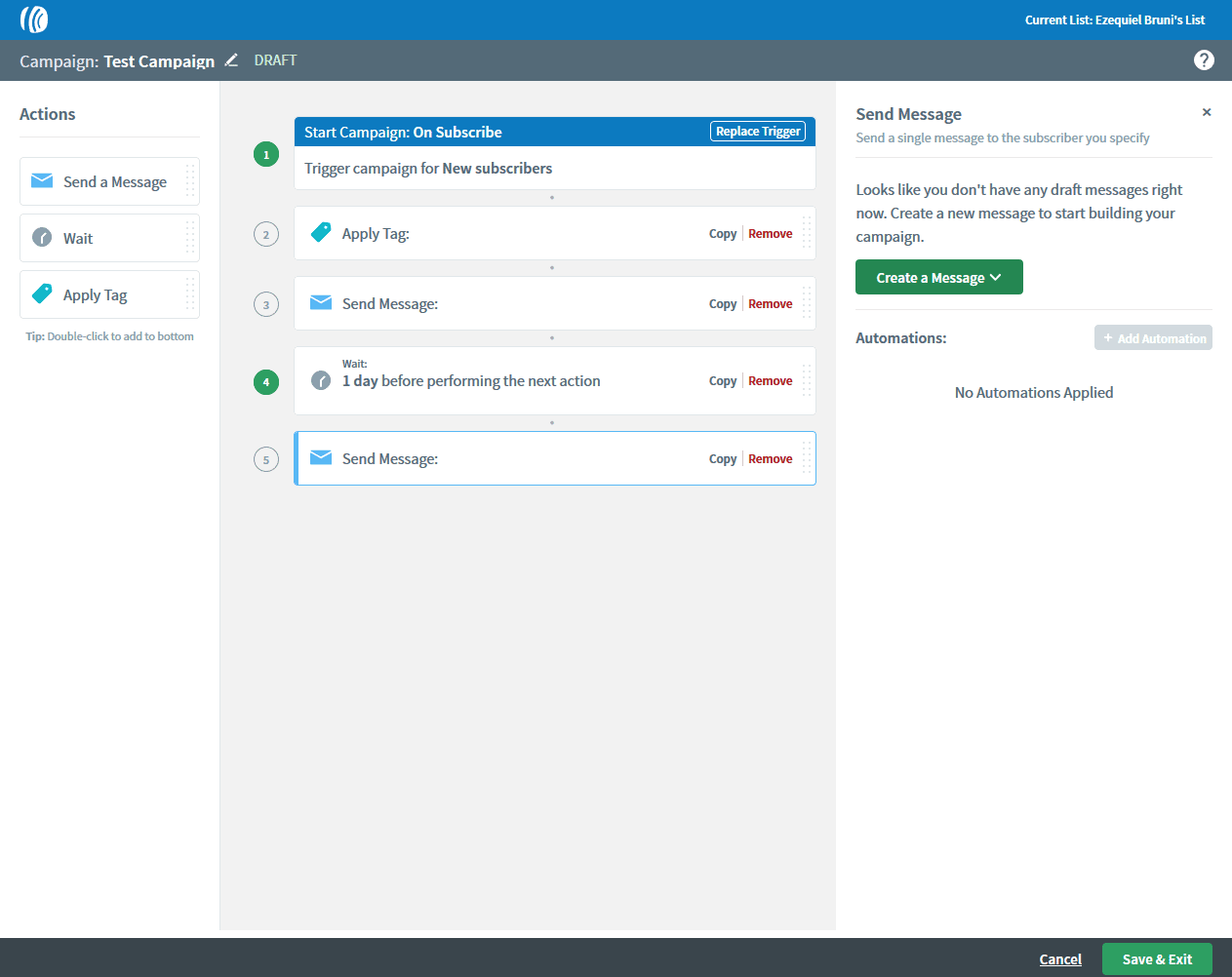Copy the step 3 Send Message action
This screenshot has height=977, width=1232.
(x=722, y=302)
